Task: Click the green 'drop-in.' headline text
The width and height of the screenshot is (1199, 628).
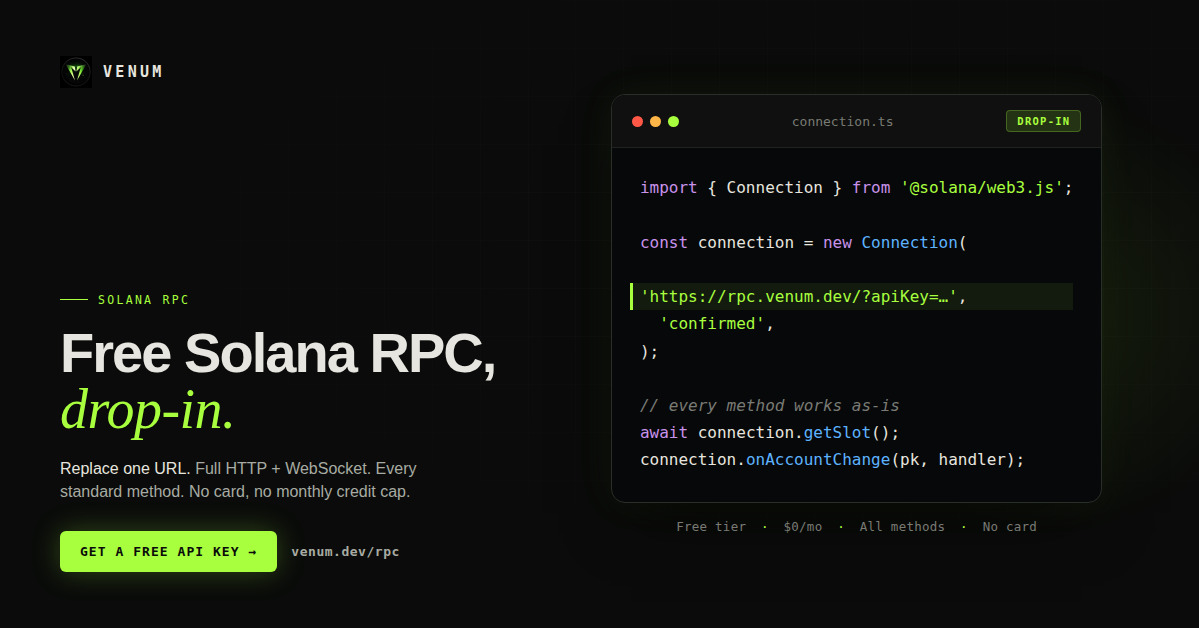Action: [147, 411]
